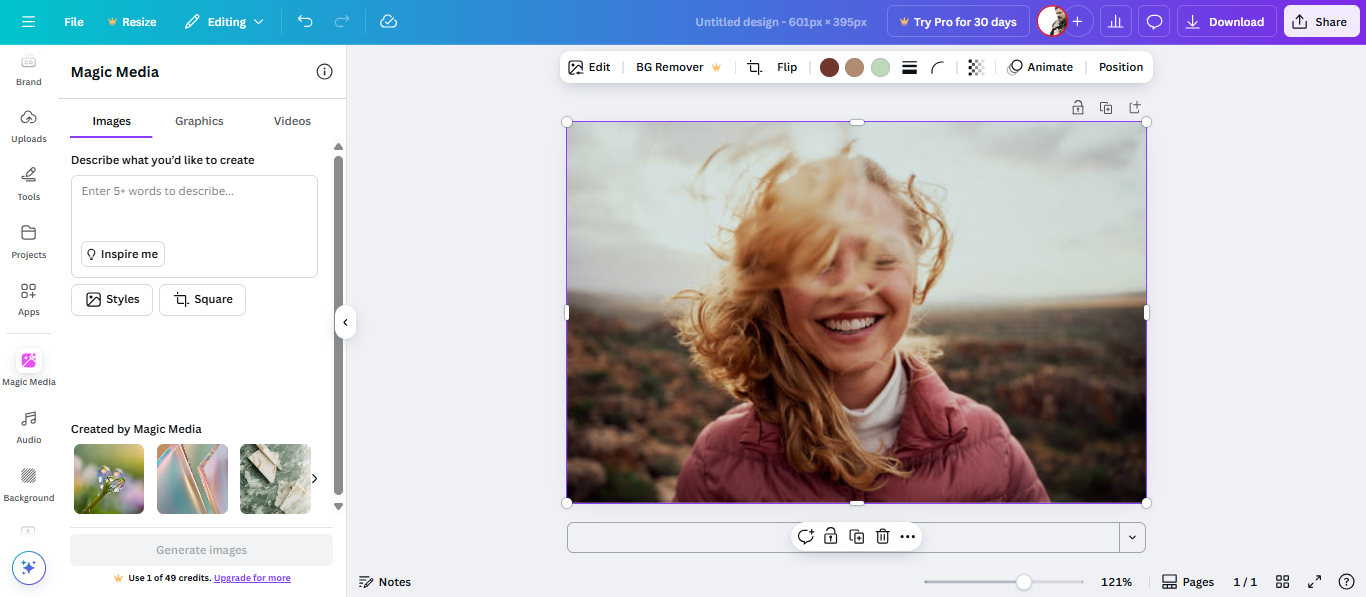The image size is (1366, 597).
Task: Open the Projects panel
Action: (x=28, y=241)
